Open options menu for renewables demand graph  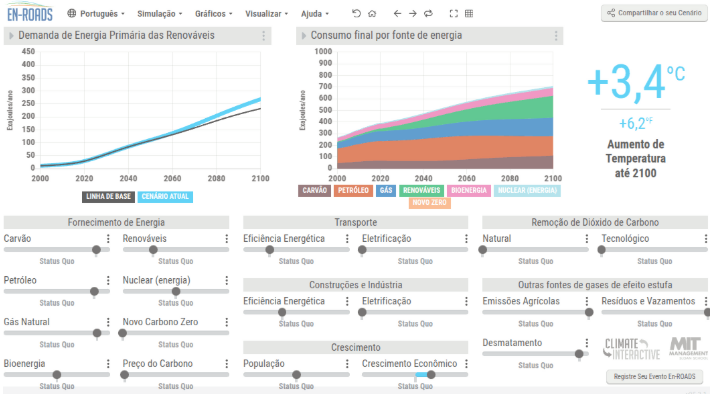[264, 36]
